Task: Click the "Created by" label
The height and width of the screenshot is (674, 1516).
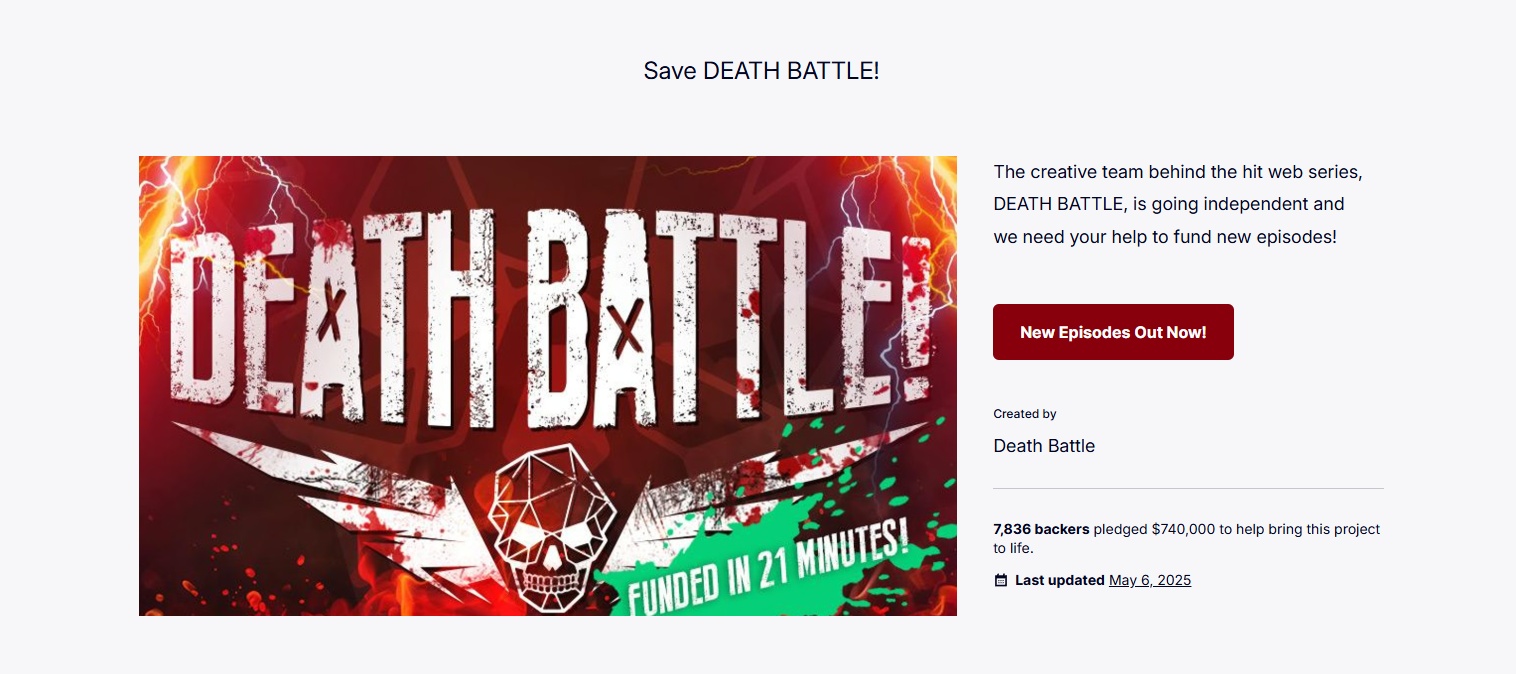Action: pos(1024,414)
